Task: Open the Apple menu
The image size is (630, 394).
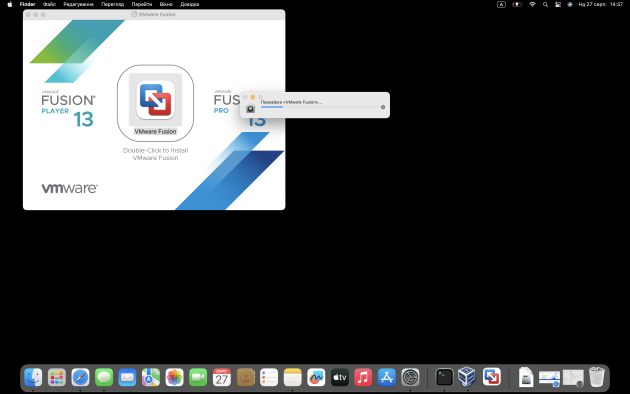Action: pos(10,4)
